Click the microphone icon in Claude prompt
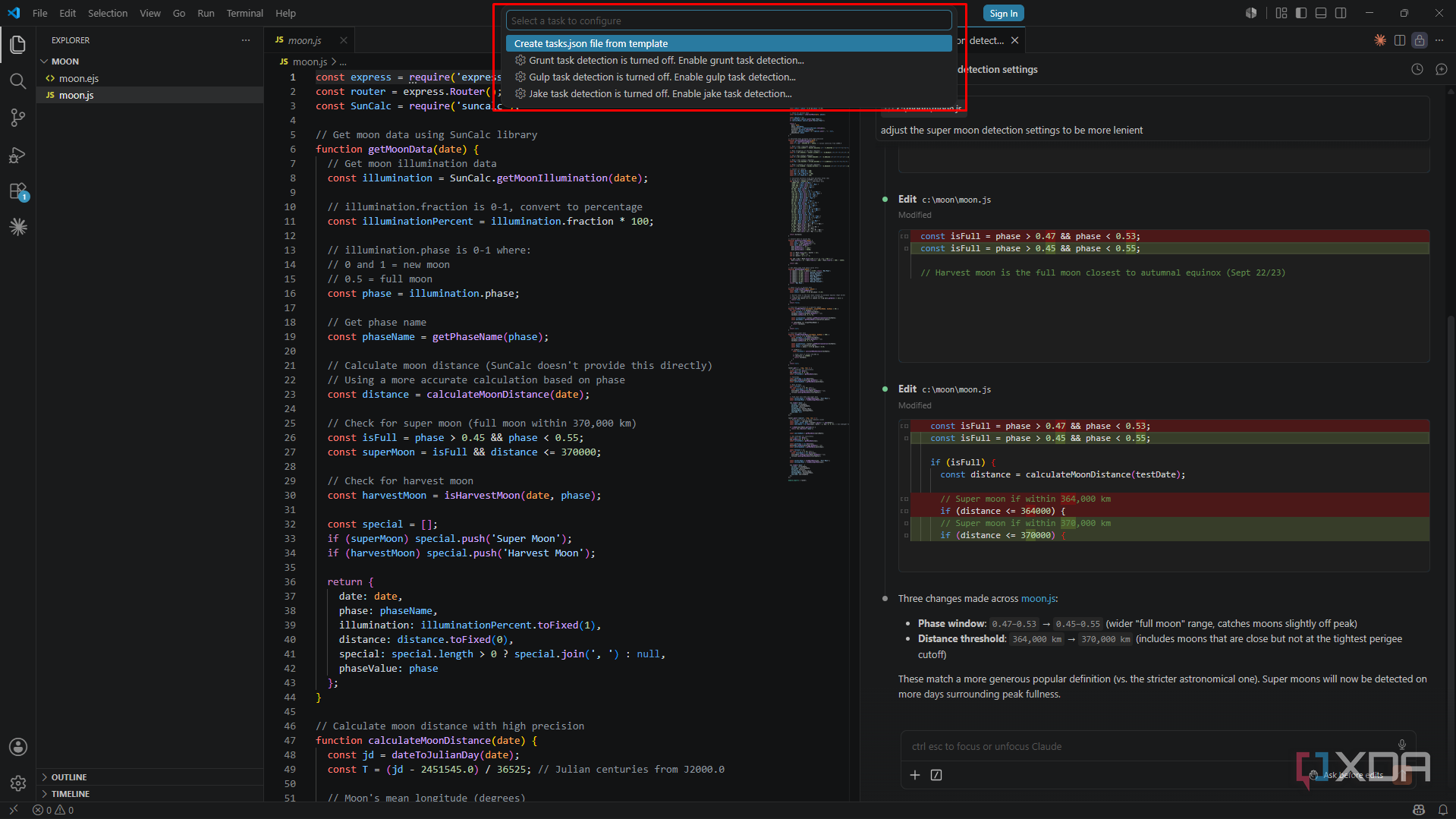Viewport: 1456px width, 819px height. (x=1402, y=745)
